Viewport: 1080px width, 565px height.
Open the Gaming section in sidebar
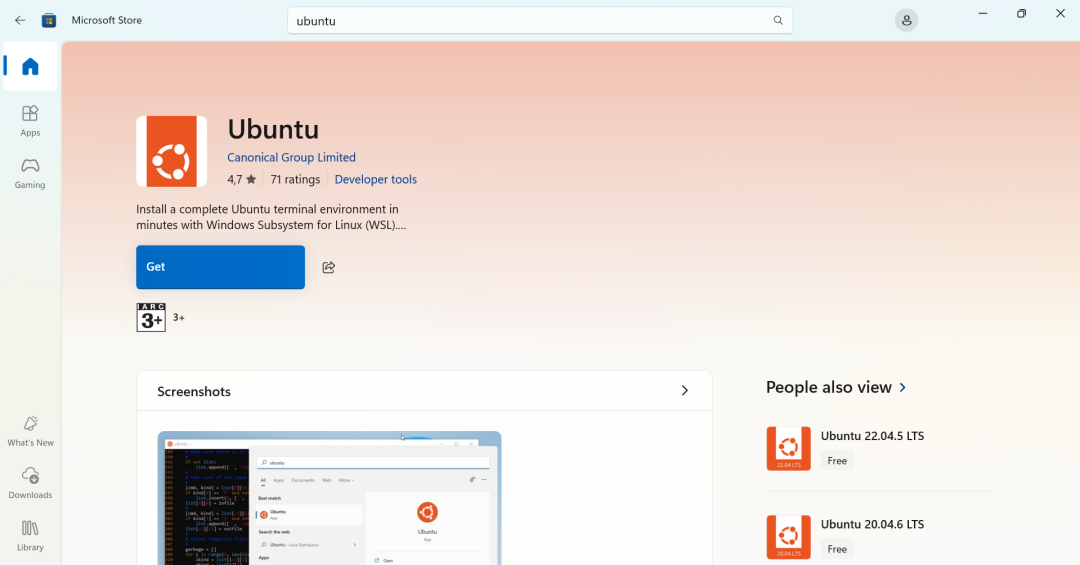[30, 173]
